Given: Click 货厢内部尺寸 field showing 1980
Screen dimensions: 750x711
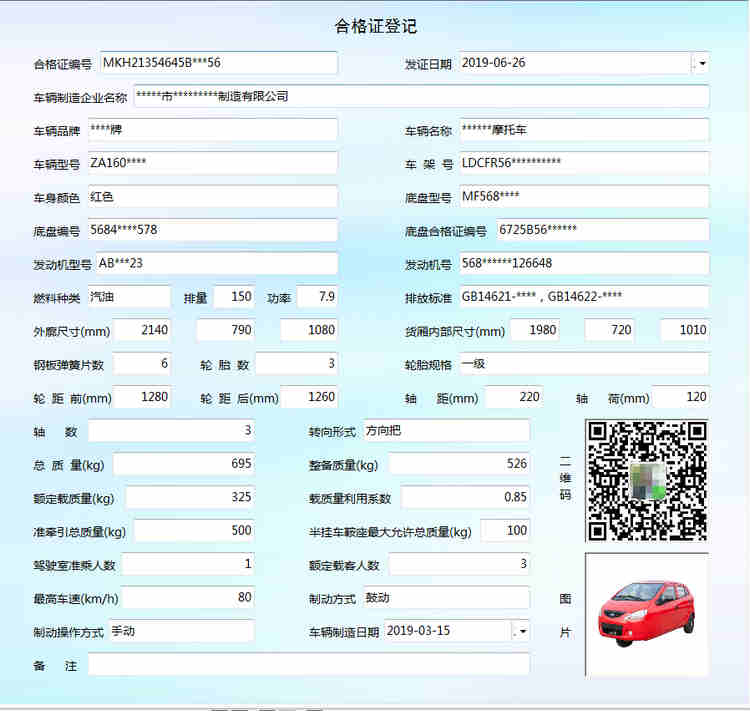Looking at the screenshot, I should tap(535, 331).
